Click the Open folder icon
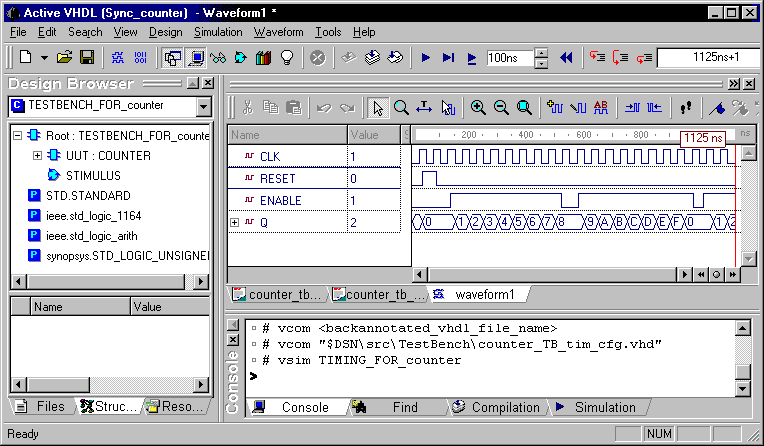This screenshot has height=446, width=764. coord(65,58)
